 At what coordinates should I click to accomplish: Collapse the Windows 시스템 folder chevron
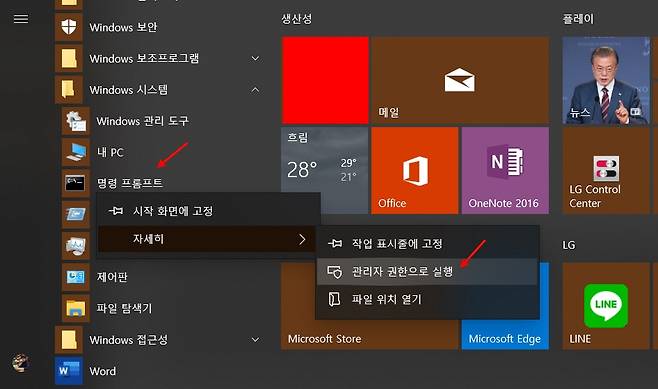[255, 89]
